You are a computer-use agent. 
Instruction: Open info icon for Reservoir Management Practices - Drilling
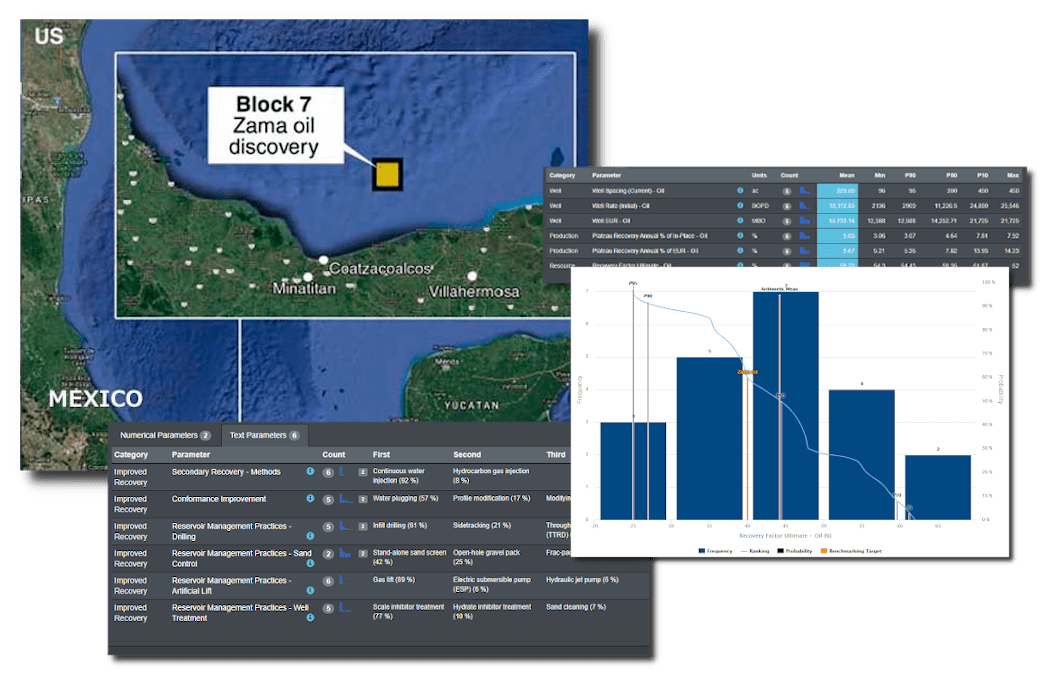pos(311,536)
